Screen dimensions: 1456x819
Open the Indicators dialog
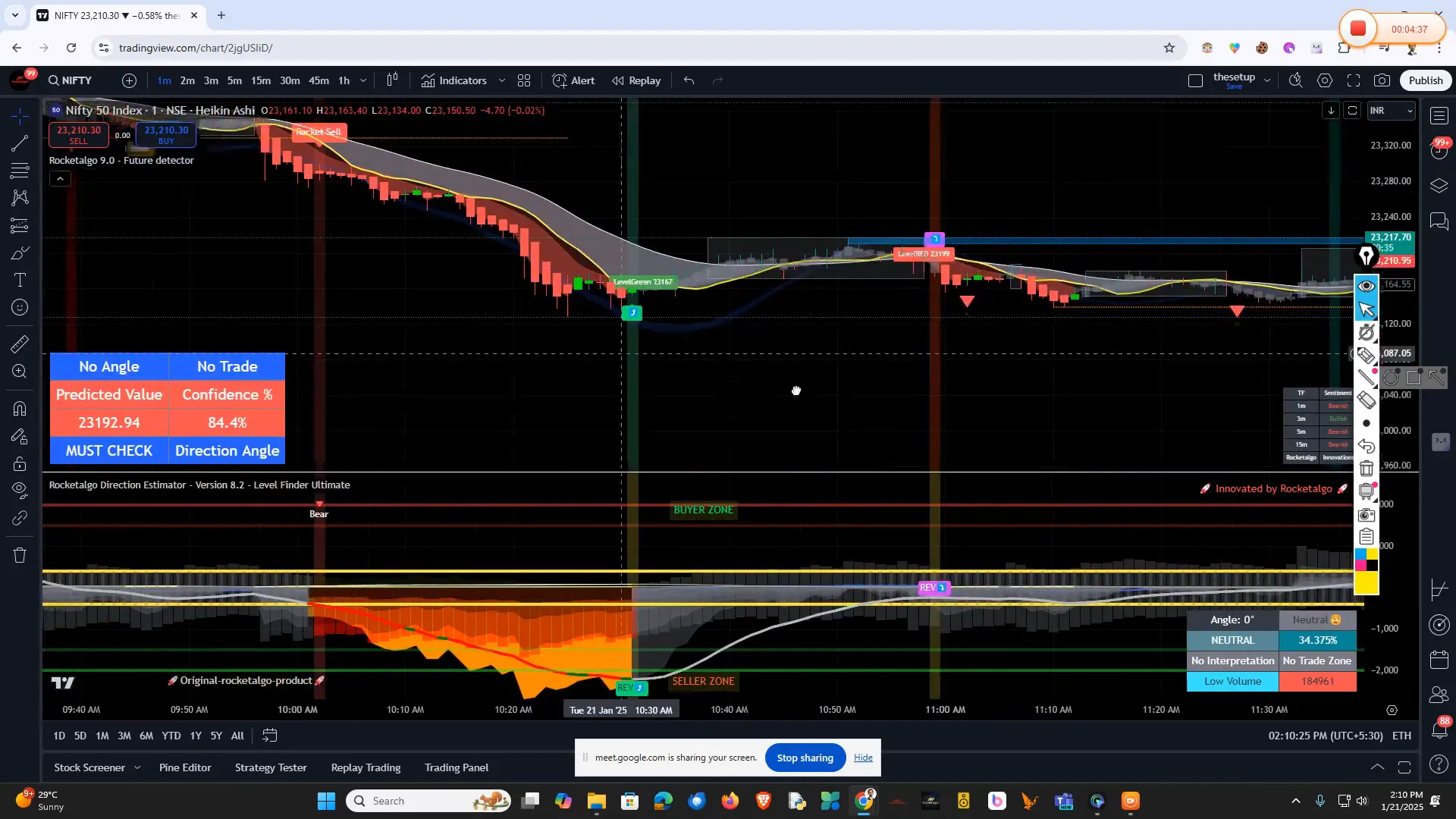453,80
